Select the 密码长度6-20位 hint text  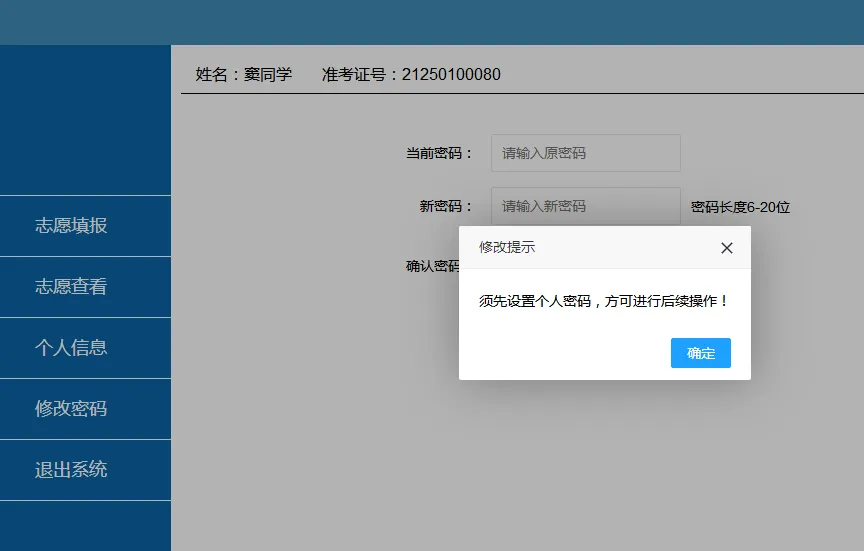click(x=741, y=207)
